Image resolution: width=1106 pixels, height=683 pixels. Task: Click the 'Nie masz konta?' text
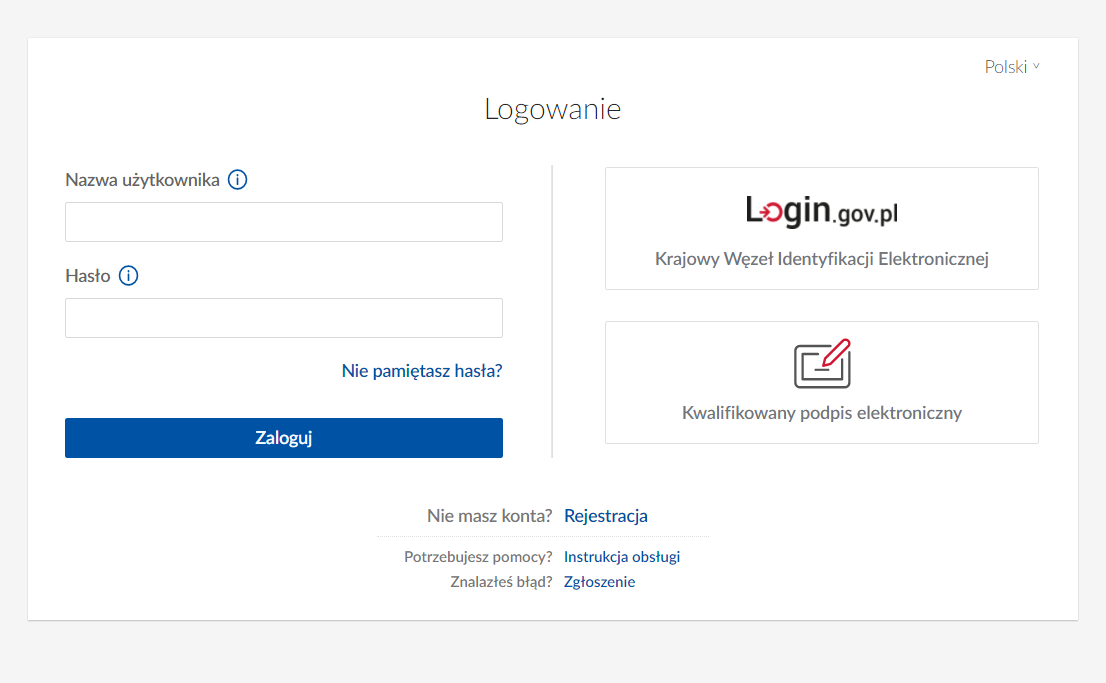489,516
